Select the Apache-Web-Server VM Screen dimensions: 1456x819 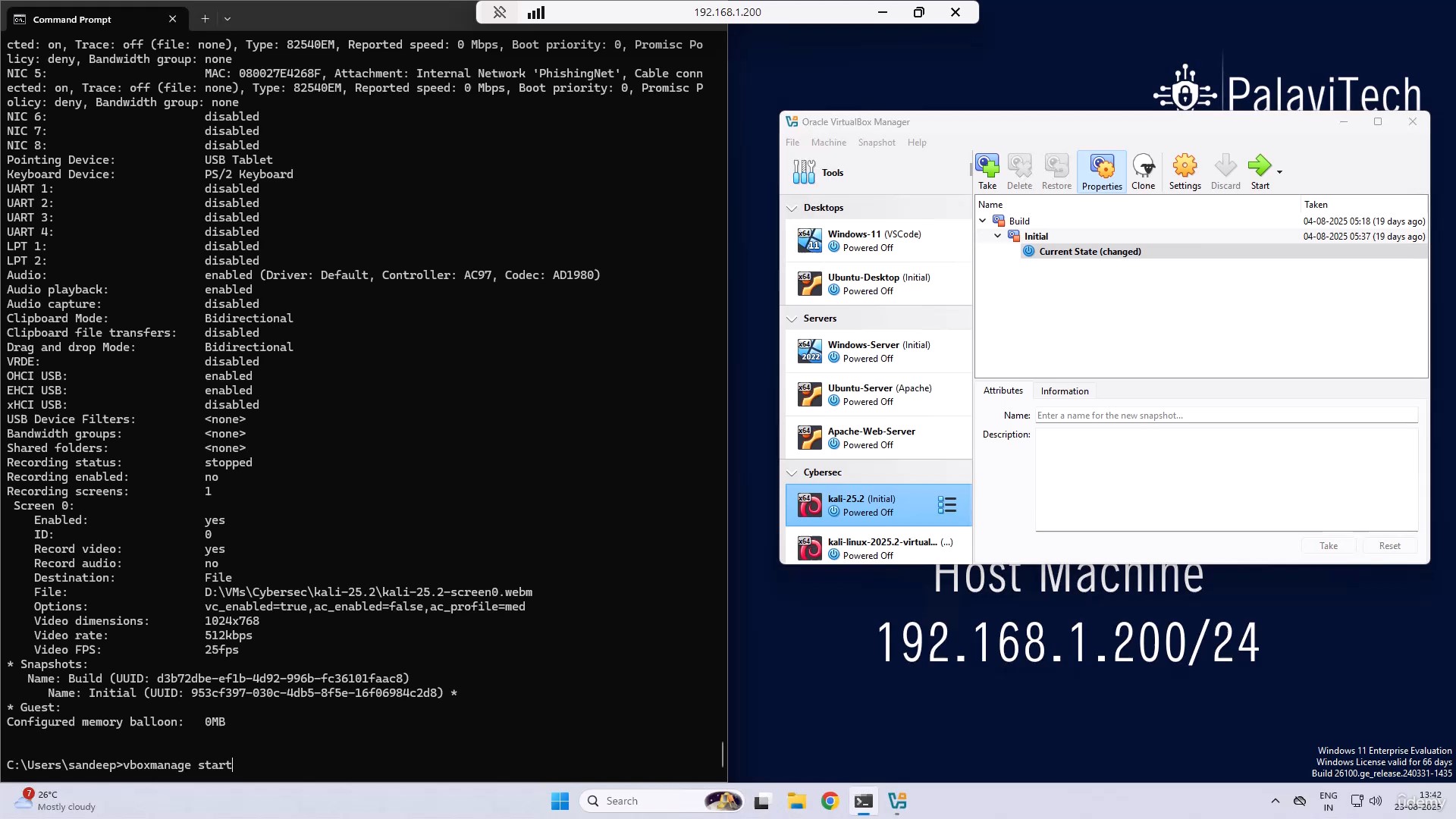tap(878, 438)
